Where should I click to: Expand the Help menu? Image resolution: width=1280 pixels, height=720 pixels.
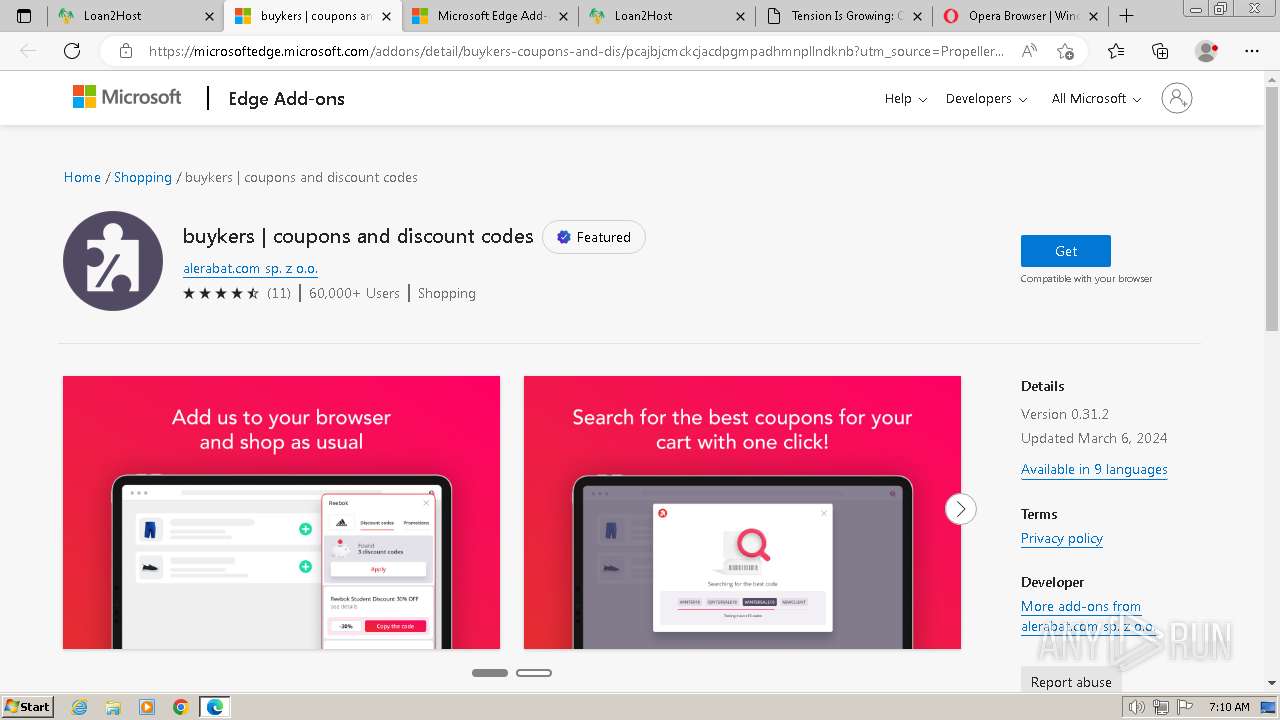coord(906,98)
